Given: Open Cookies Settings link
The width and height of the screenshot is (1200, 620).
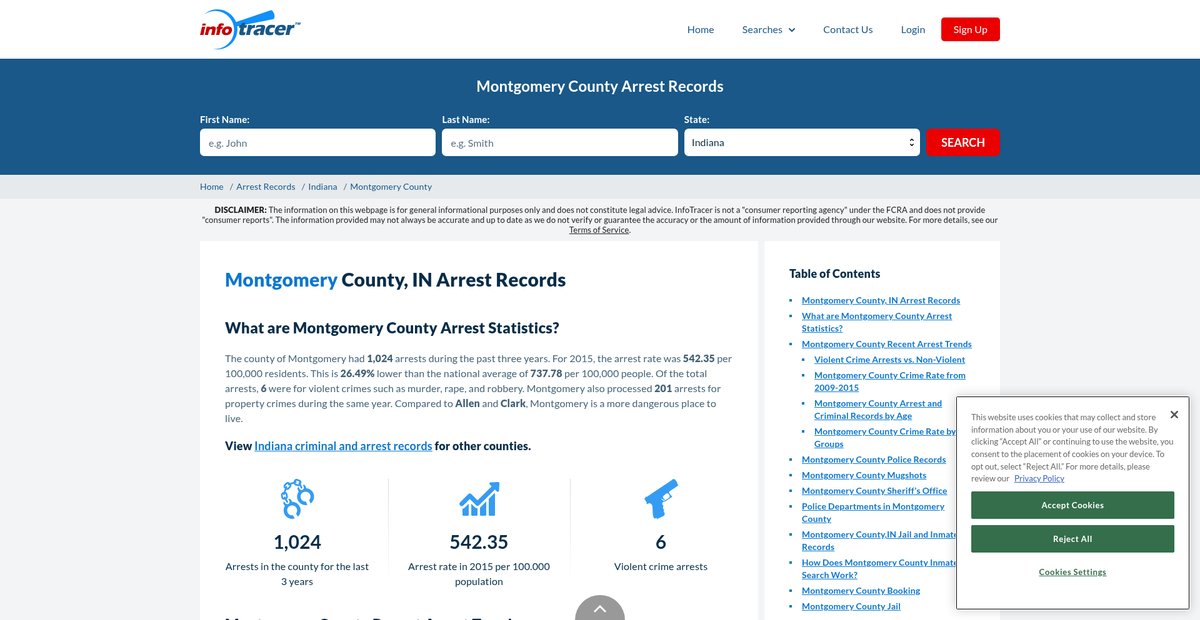Looking at the screenshot, I should click(x=1072, y=572).
